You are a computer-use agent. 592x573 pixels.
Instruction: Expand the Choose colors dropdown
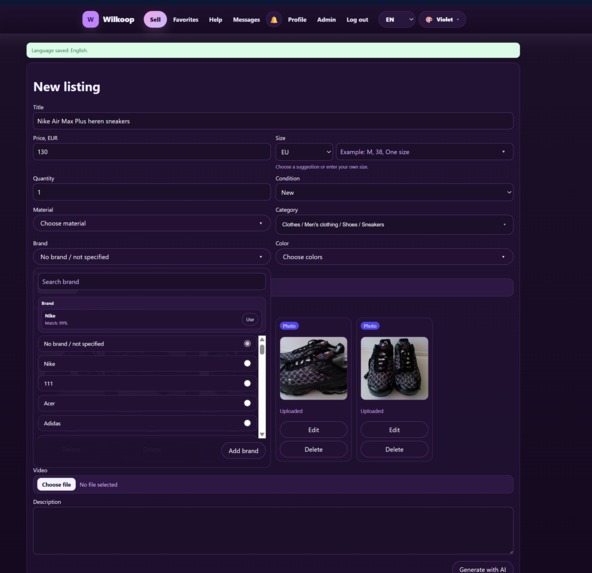(394, 257)
